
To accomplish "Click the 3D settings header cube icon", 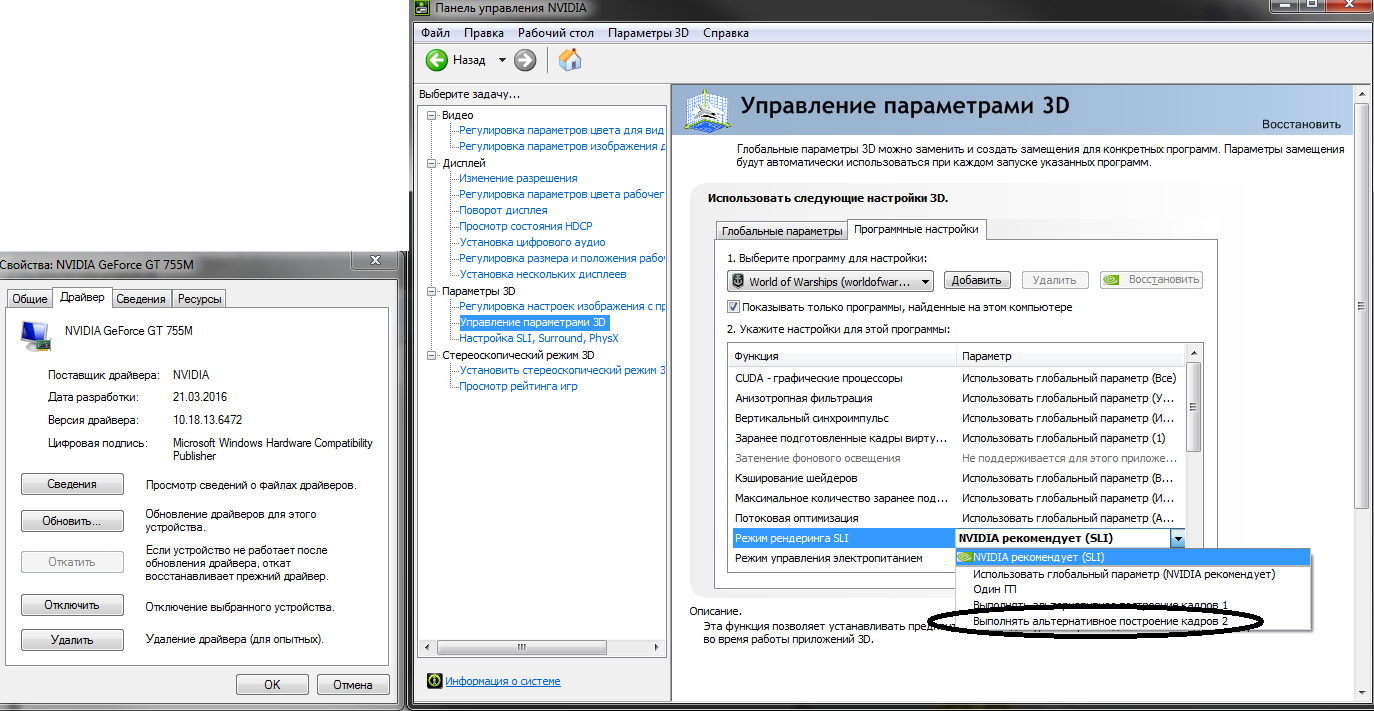I will (704, 110).
